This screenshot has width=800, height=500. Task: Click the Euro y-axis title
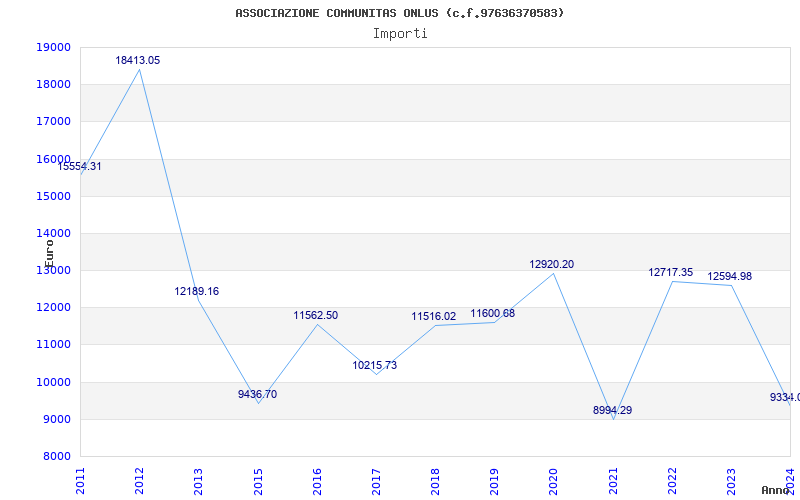point(49,254)
